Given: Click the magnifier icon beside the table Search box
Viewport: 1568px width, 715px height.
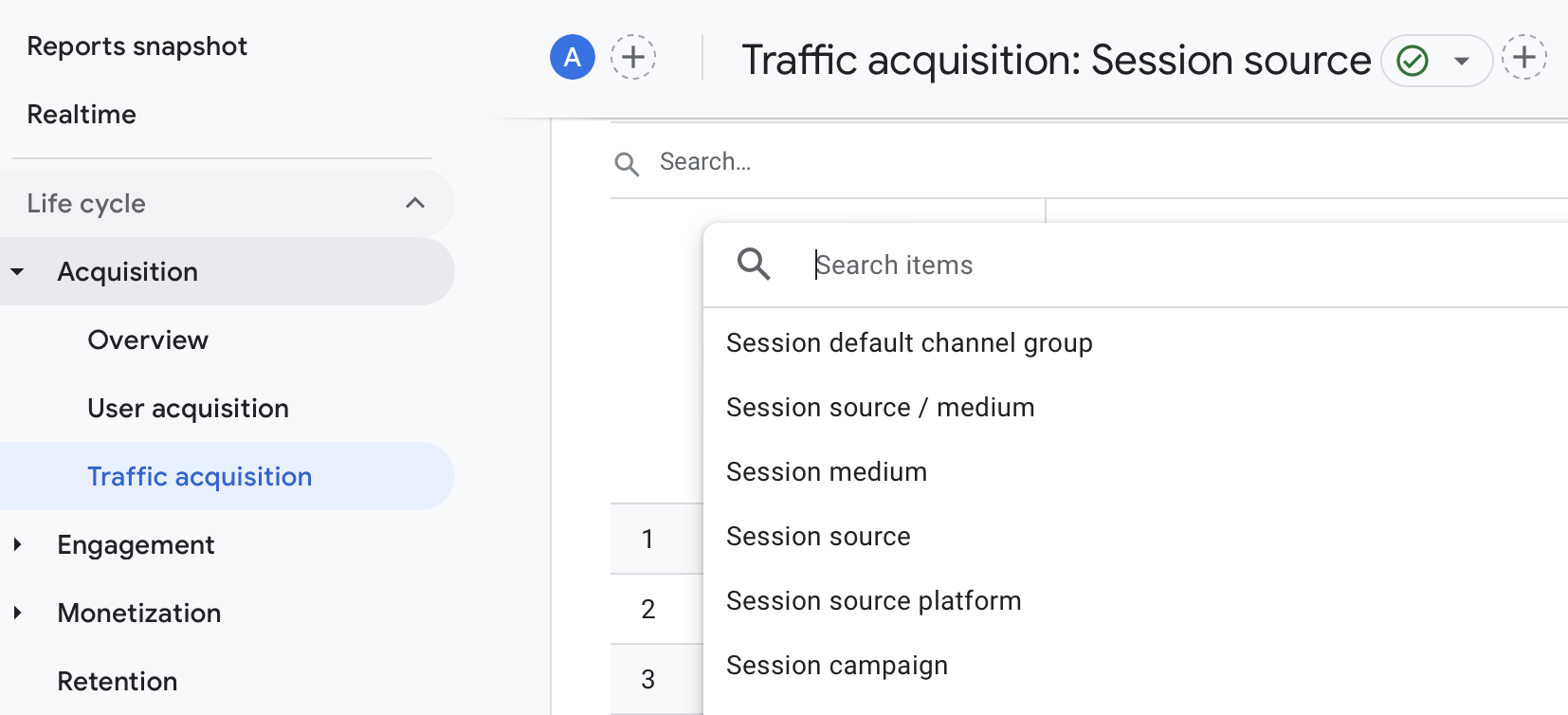Looking at the screenshot, I should (x=627, y=163).
